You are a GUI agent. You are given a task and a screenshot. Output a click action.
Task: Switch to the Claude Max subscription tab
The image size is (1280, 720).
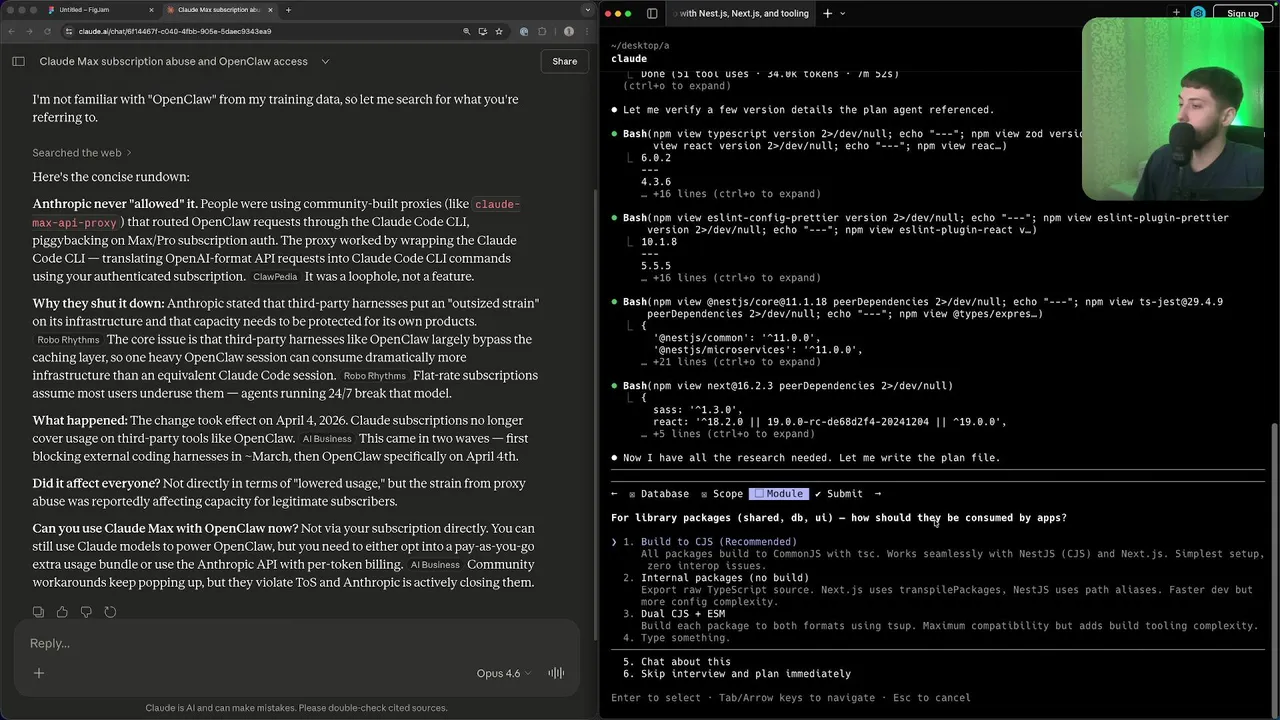click(x=219, y=10)
